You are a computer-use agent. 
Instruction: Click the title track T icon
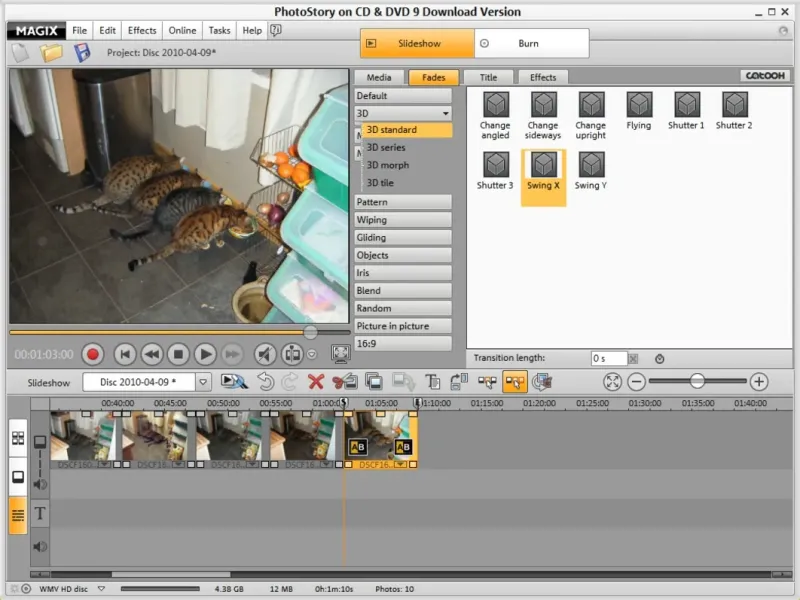(40, 513)
